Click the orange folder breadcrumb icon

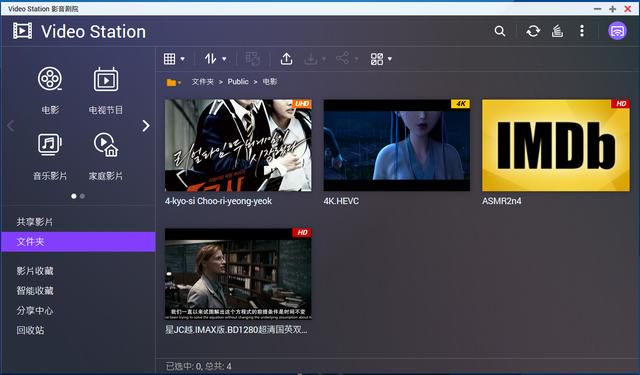tap(171, 82)
